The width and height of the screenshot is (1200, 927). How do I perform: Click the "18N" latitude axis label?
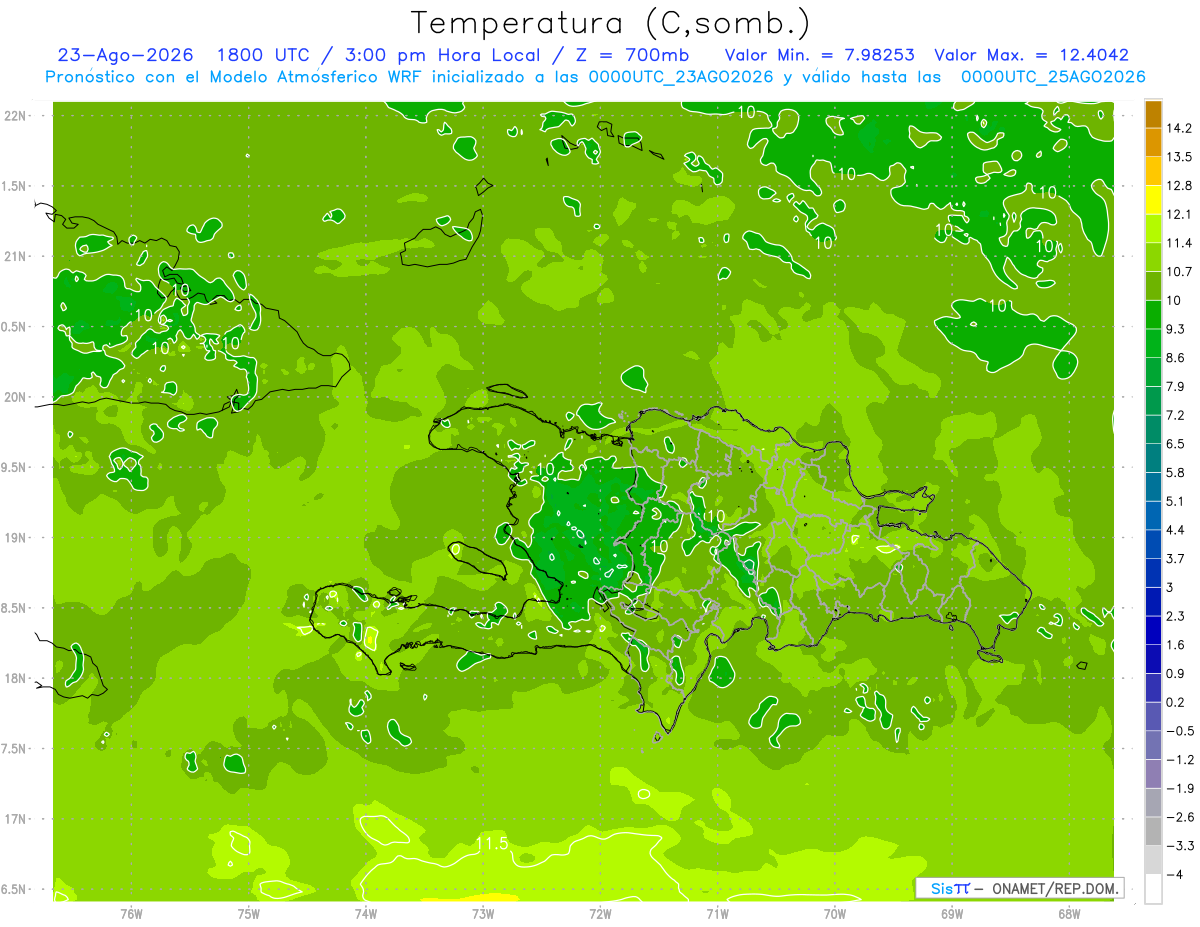click(x=16, y=678)
